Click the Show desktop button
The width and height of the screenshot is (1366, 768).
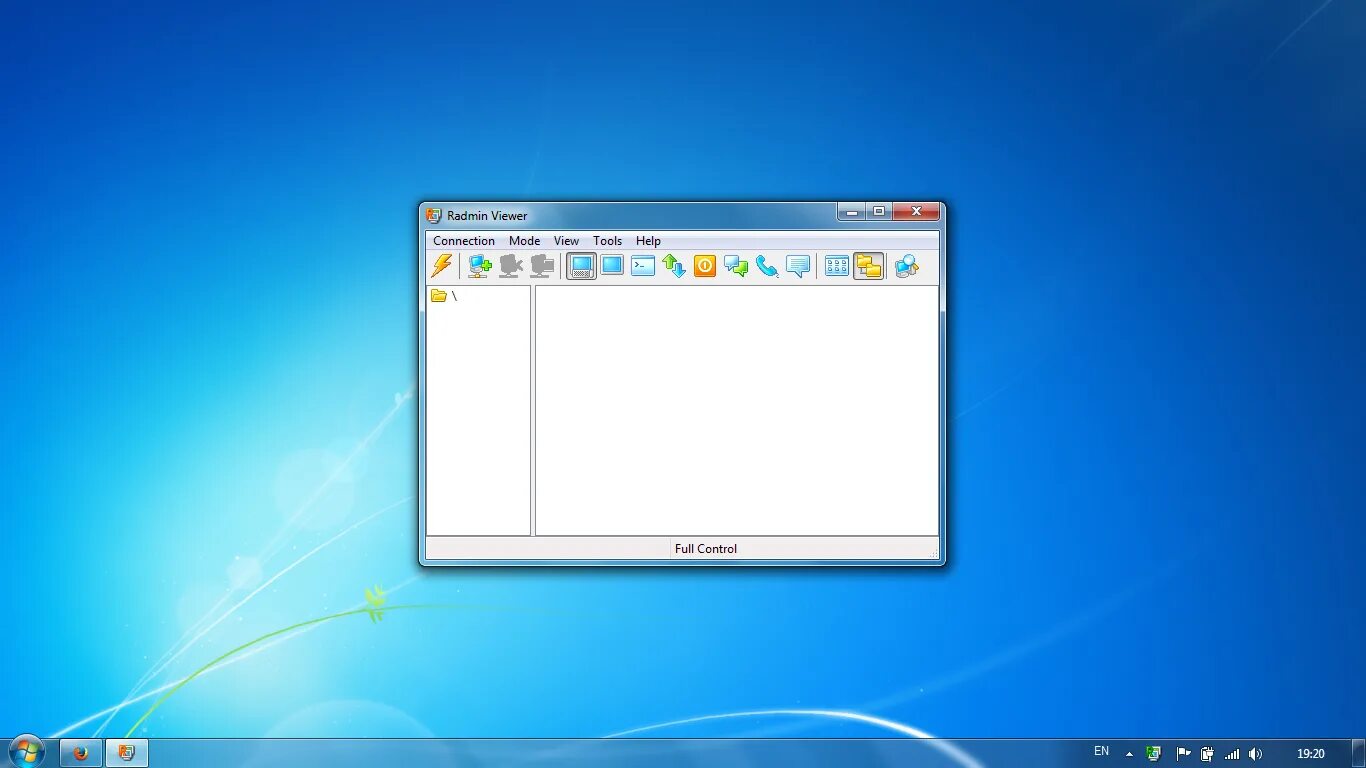[1359, 753]
